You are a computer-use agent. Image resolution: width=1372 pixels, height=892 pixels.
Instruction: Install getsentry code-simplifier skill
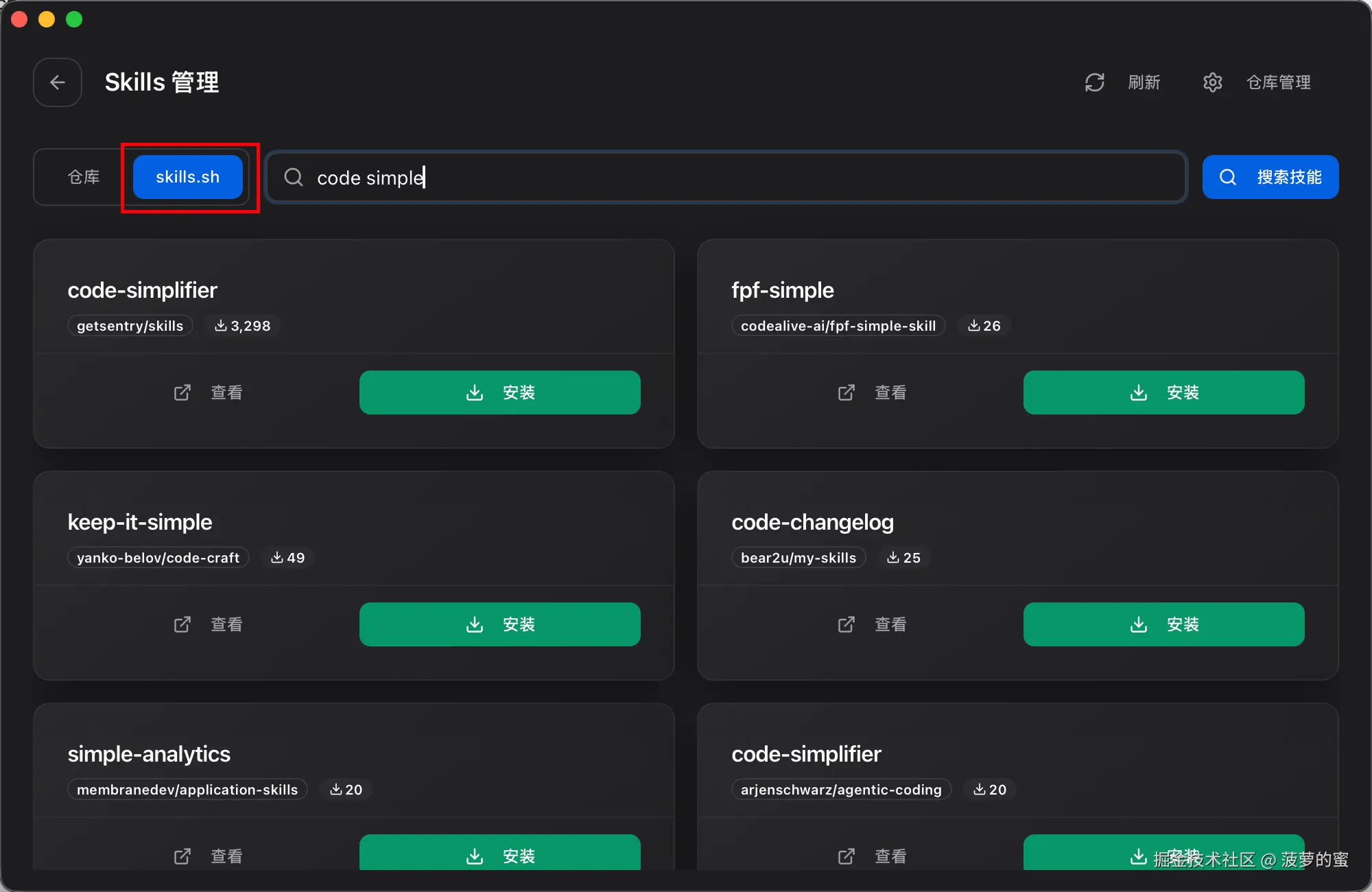pos(499,392)
